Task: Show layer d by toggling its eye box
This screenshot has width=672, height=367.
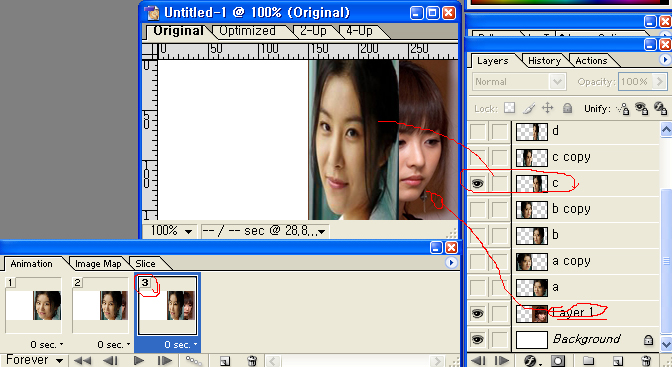Action: click(x=477, y=132)
